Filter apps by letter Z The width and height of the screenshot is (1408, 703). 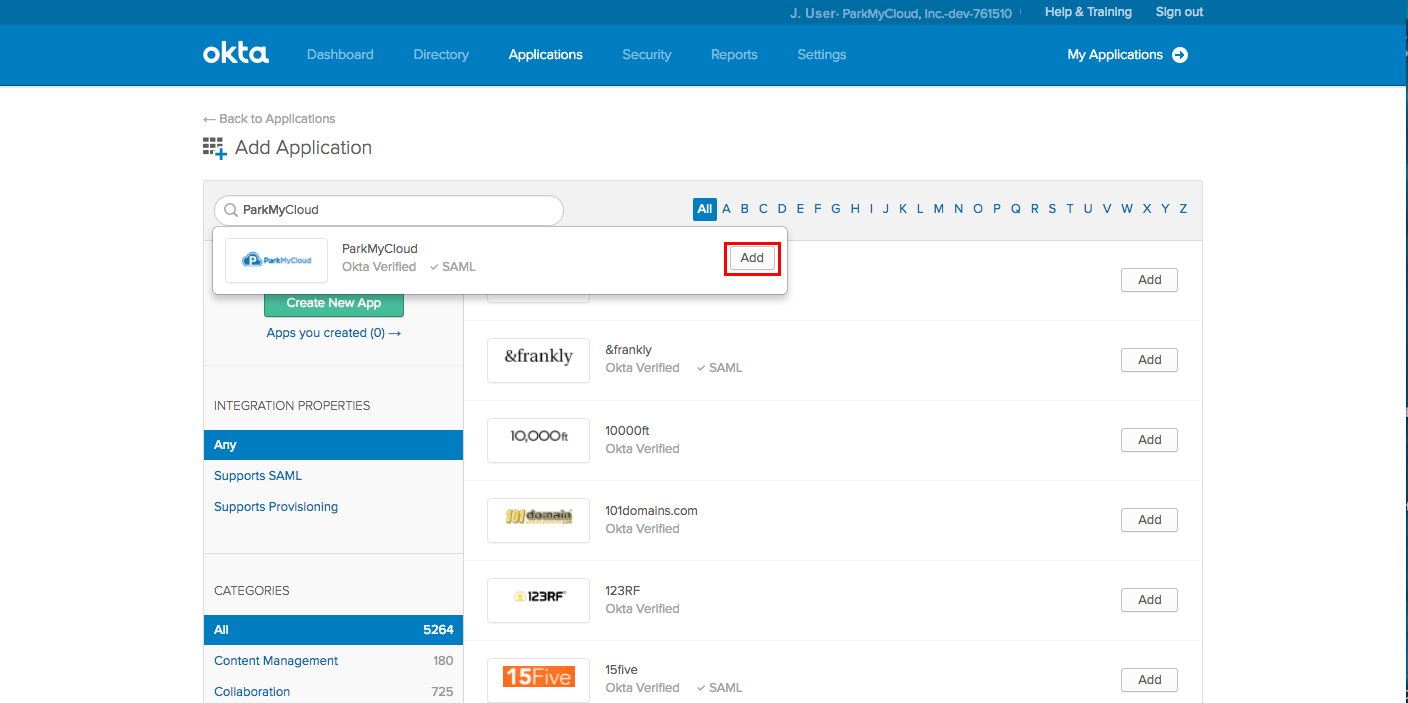pos(1183,209)
